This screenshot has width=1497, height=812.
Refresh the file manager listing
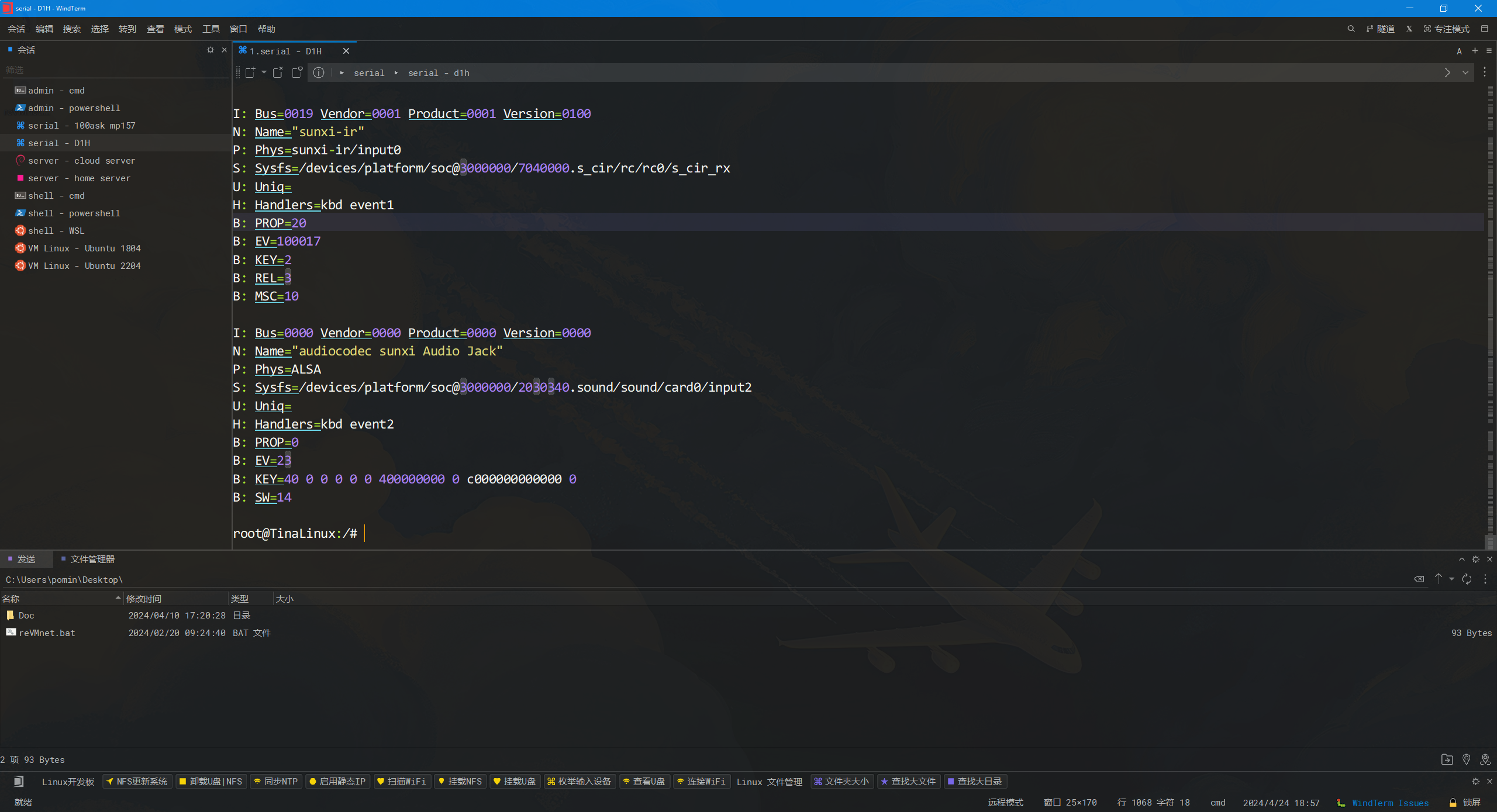point(1467,579)
